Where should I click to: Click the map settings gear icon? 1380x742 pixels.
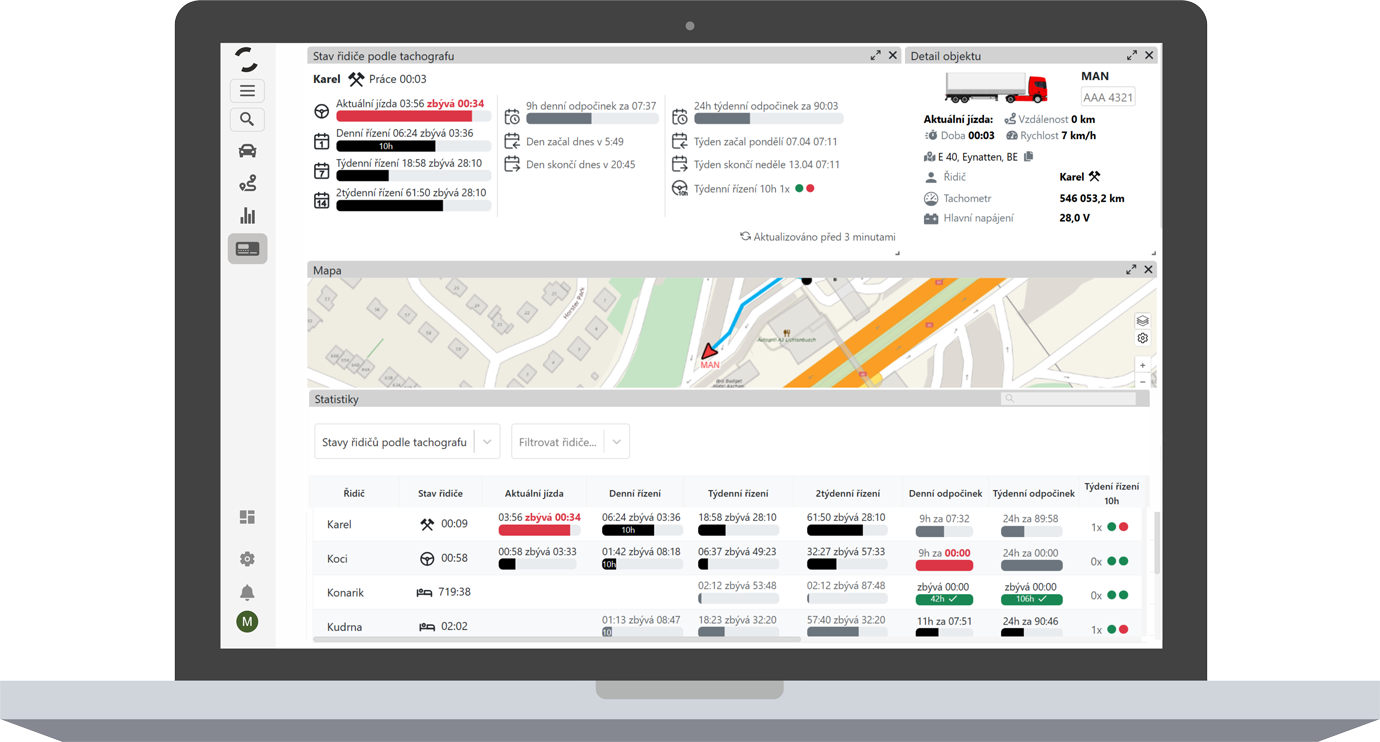pos(1142,339)
